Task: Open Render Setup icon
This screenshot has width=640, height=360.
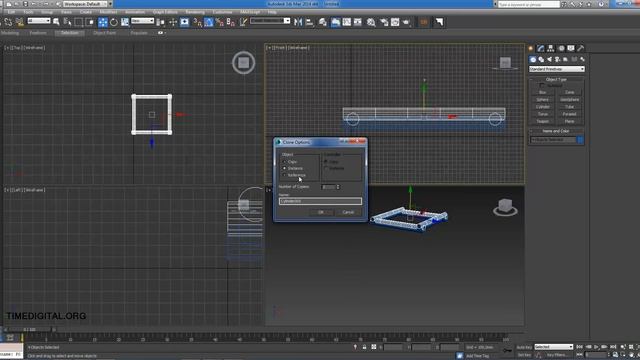Action: tap(384, 22)
